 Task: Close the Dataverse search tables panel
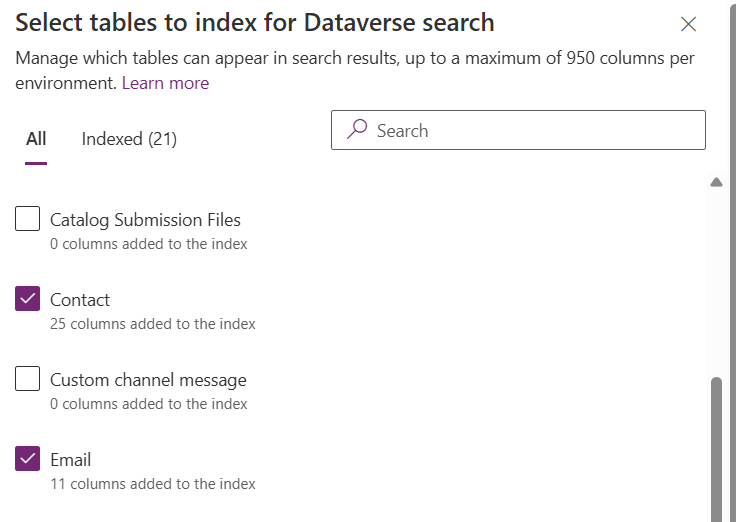coord(688,25)
